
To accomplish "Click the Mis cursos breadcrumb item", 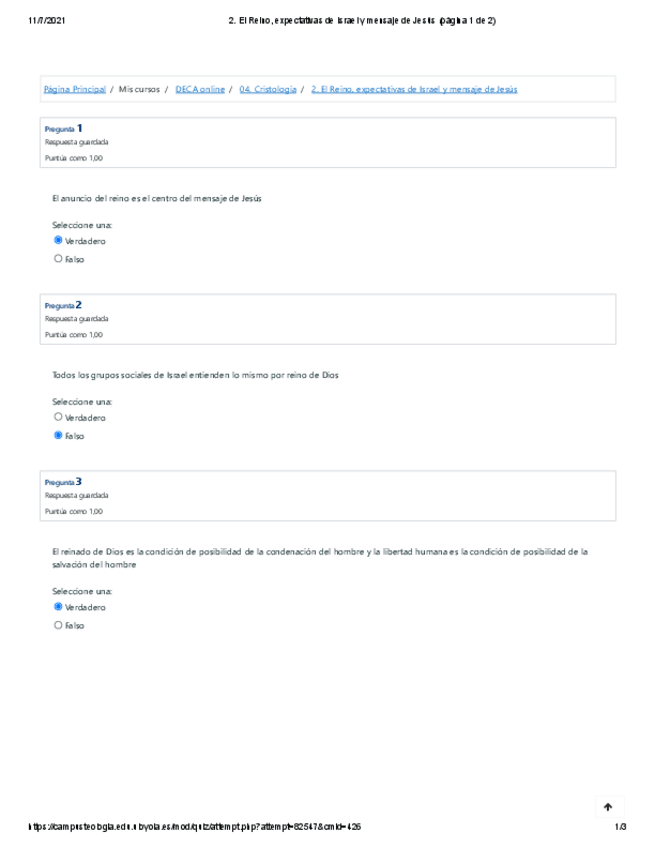I will click(139, 89).
